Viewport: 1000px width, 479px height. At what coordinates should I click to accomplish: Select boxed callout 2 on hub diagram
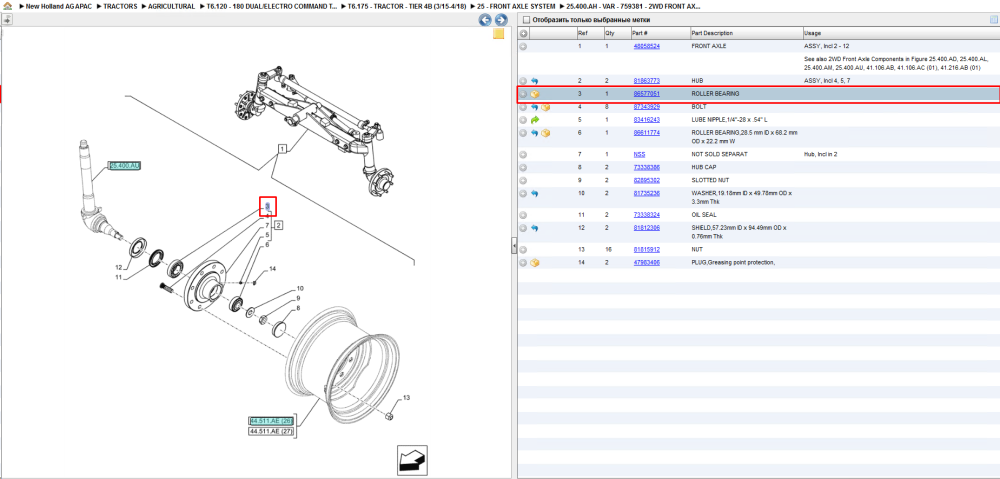coord(279,225)
